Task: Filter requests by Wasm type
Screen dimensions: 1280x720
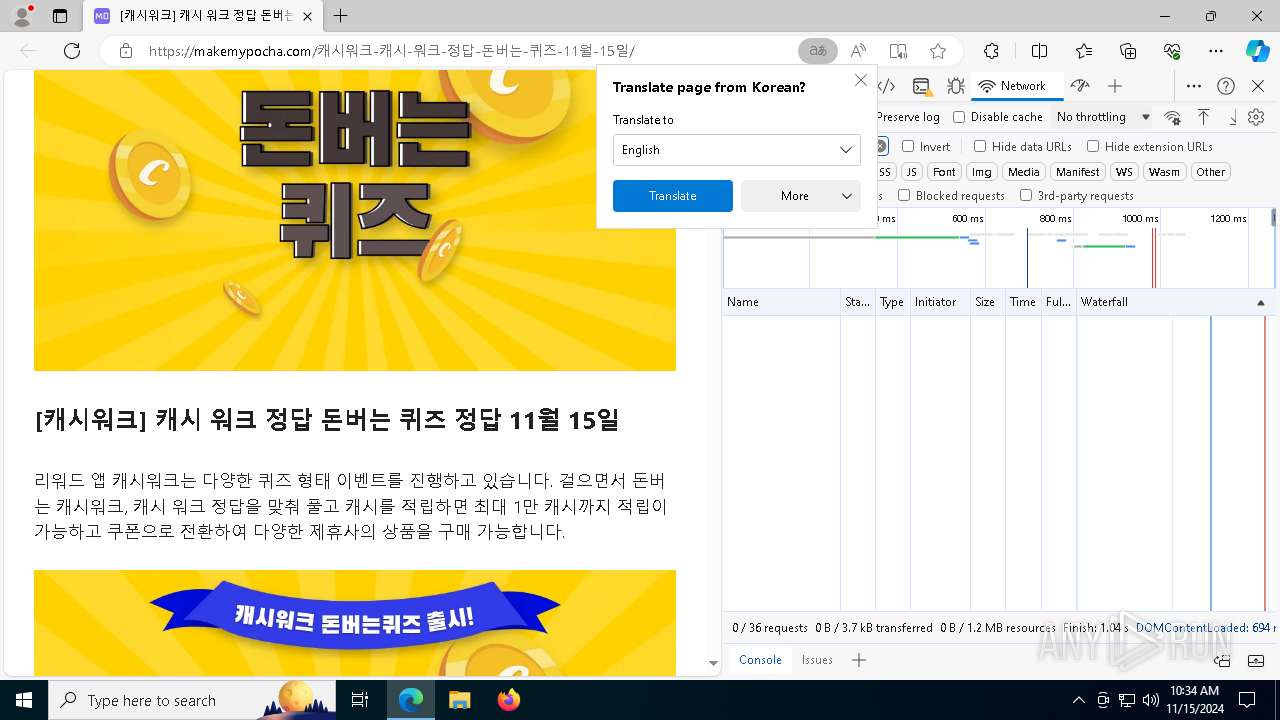Action: (x=1164, y=172)
